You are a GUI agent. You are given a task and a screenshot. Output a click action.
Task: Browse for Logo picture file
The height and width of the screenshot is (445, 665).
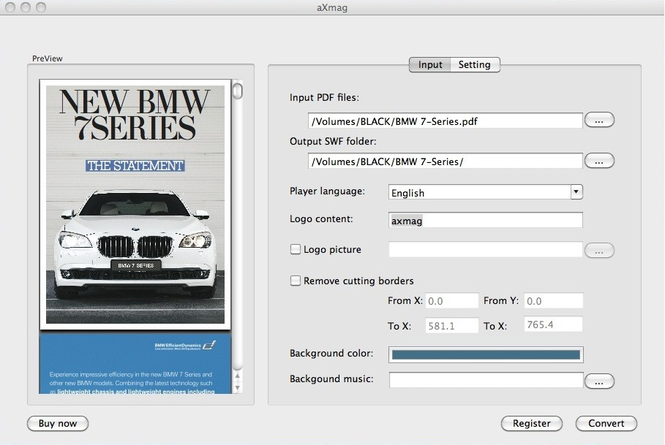[599, 250]
